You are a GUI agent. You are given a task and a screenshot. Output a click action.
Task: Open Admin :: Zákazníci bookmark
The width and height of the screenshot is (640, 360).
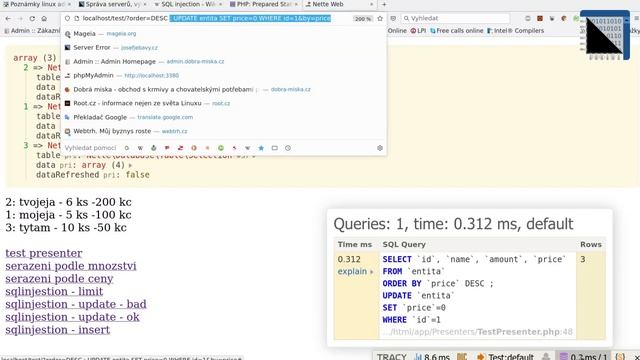(x=32, y=31)
